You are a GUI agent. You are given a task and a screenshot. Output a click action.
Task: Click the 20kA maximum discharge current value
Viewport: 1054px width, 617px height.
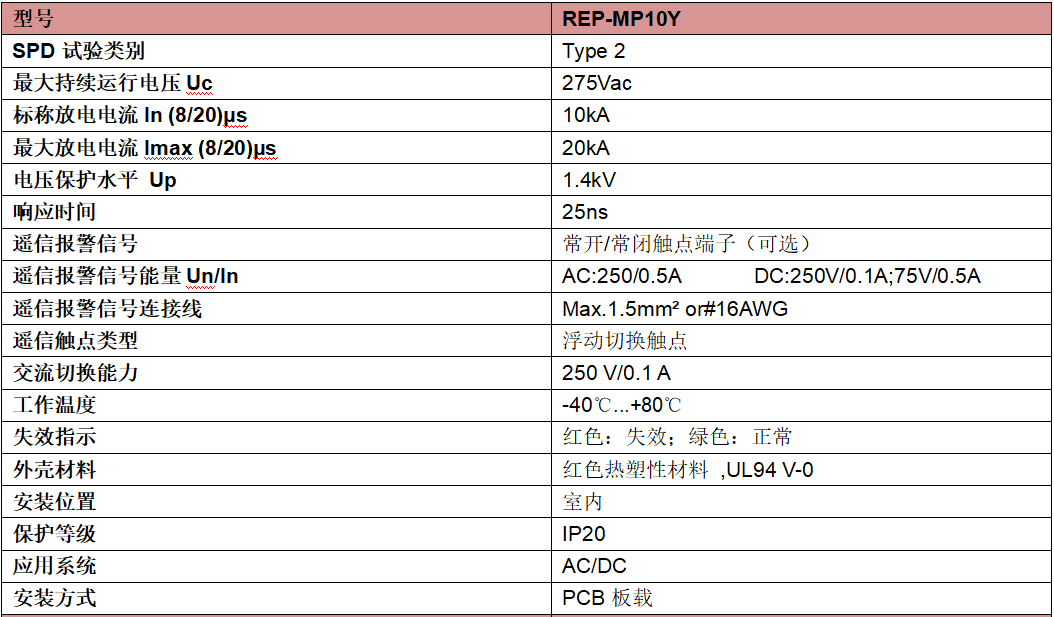pyautogui.click(x=586, y=148)
